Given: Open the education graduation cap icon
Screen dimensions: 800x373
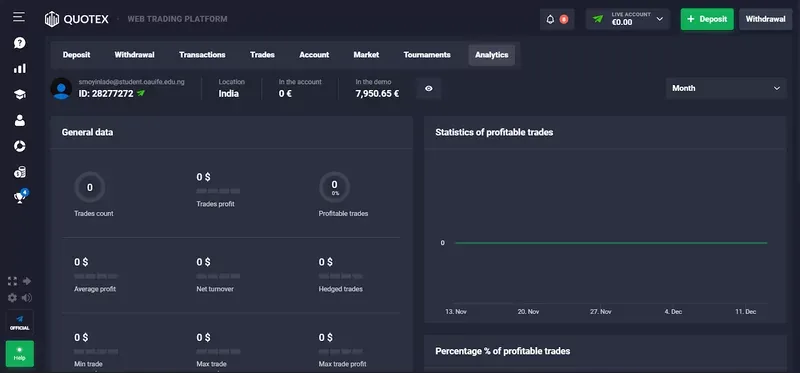Looking at the screenshot, I should tap(19, 94).
